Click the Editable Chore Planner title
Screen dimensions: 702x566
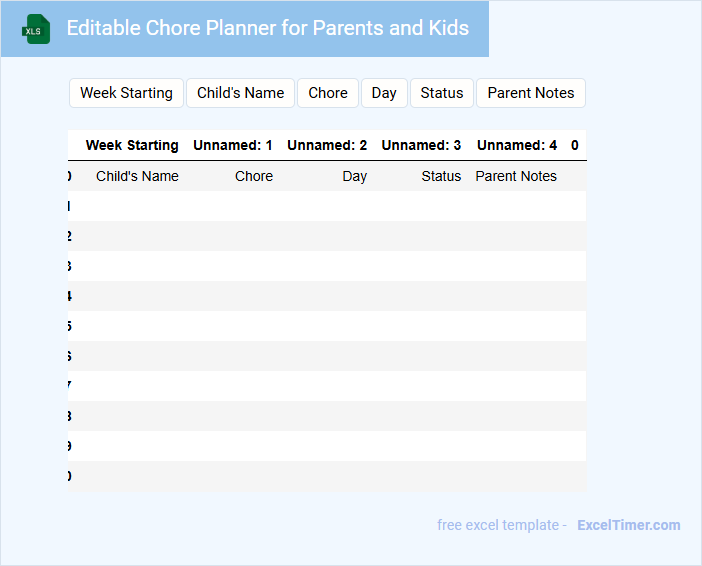tap(267, 28)
